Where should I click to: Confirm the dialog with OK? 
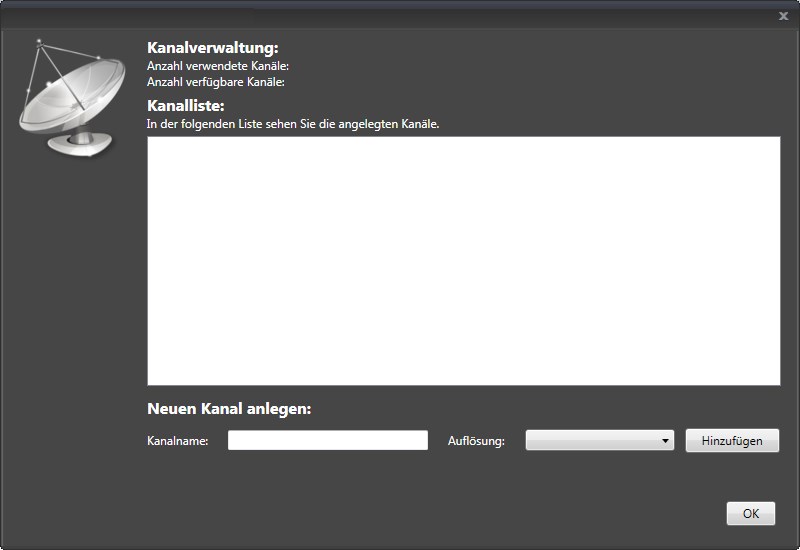[750, 513]
